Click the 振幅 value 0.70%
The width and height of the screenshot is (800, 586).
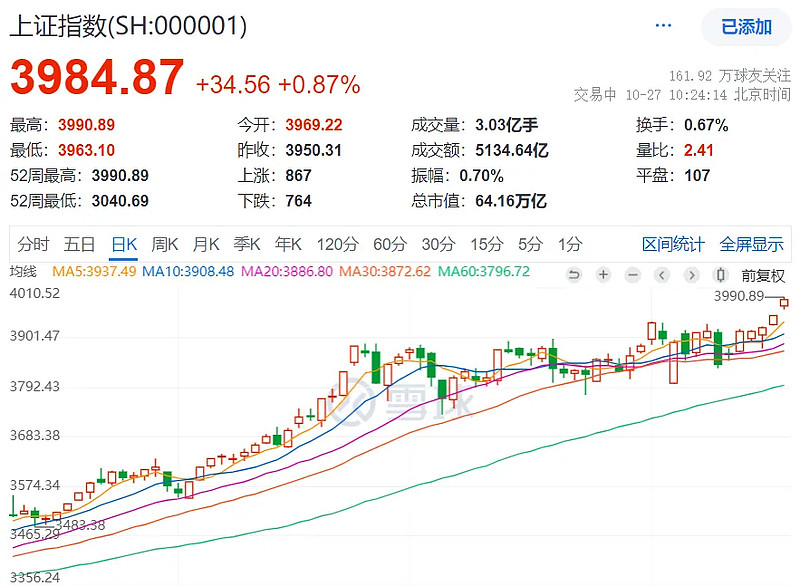(x=481, y=176)
